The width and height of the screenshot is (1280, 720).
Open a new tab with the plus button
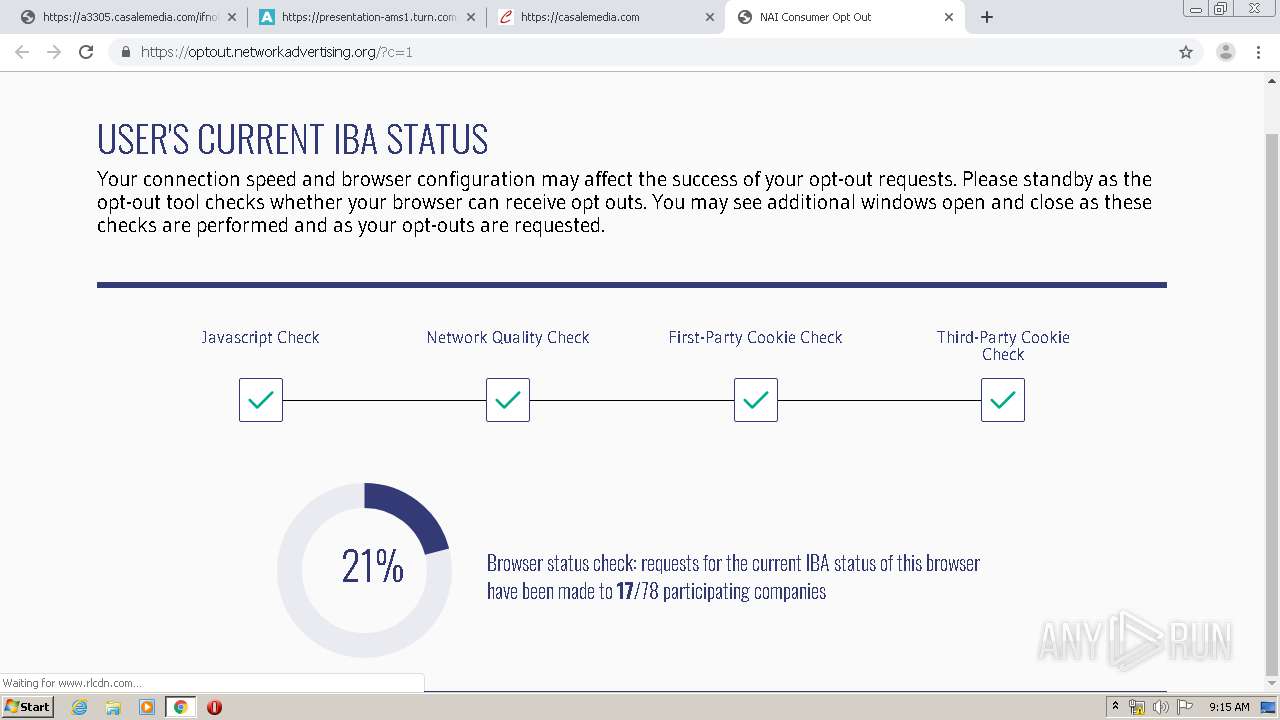(987, 17)
